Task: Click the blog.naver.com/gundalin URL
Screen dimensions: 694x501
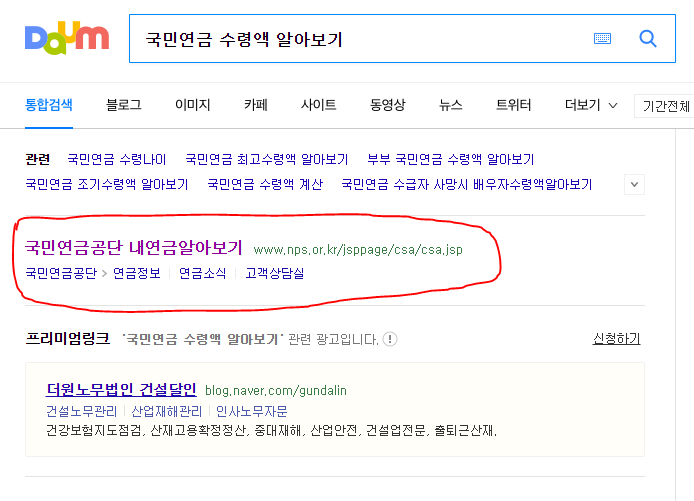Action: pyautogui.click(x=276, y=391)
